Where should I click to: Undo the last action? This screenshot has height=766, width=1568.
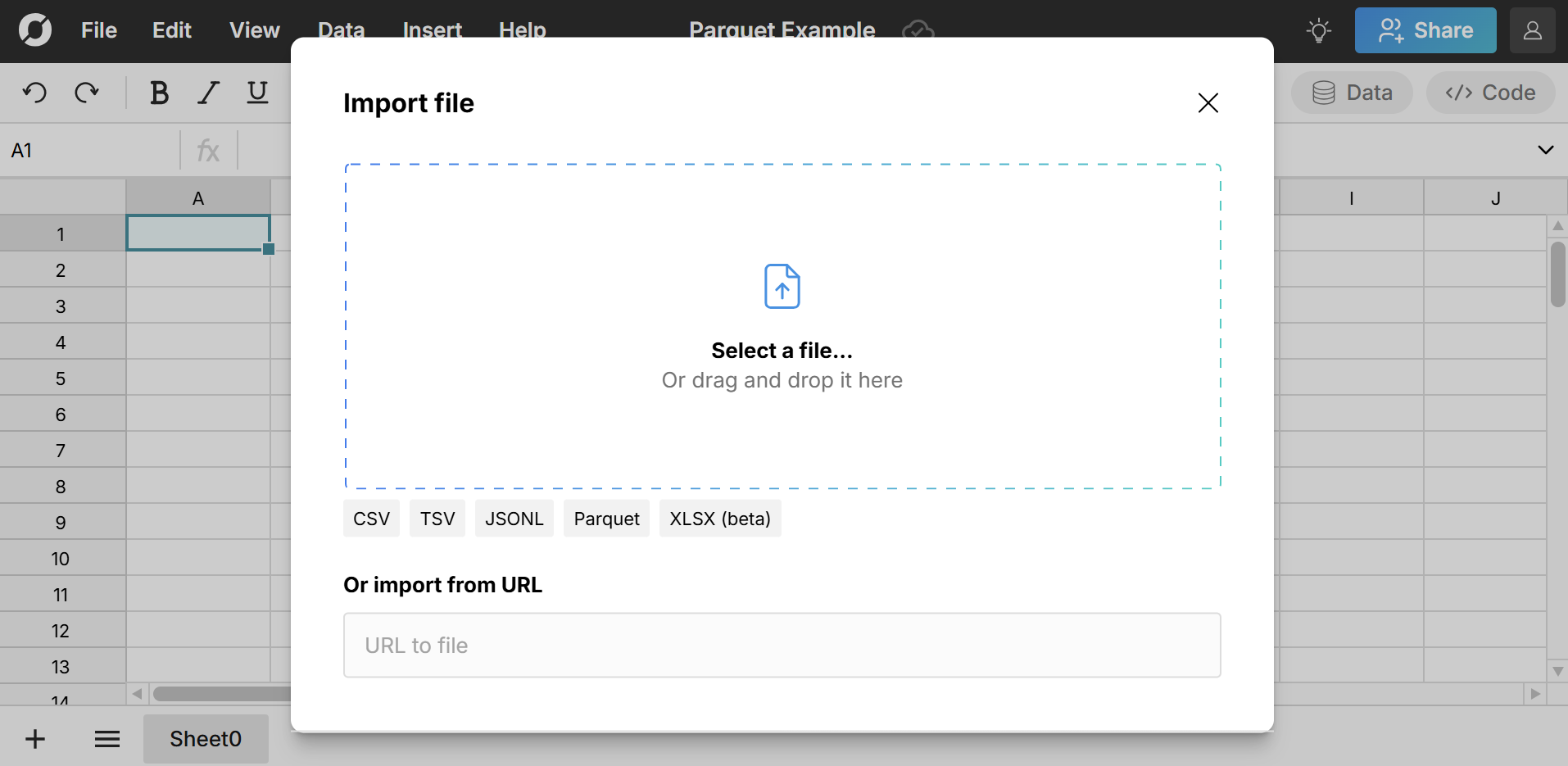[34, 93]
